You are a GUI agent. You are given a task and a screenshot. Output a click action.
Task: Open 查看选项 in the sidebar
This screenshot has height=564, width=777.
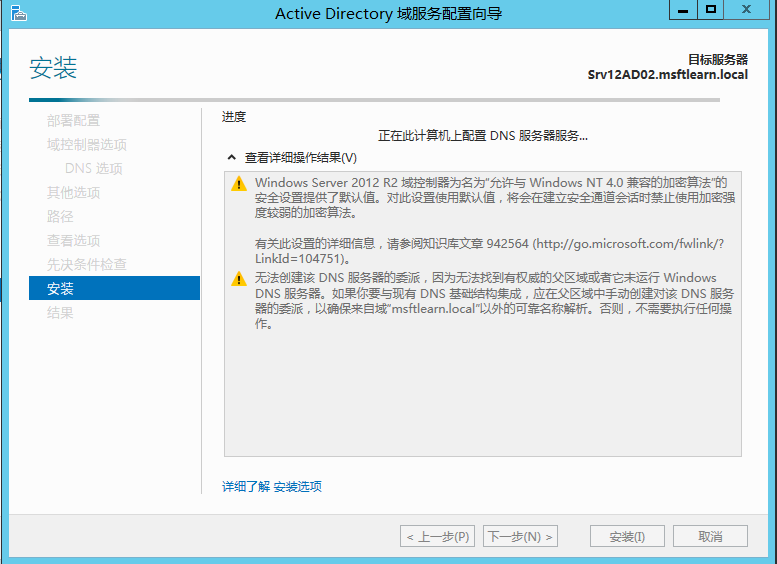(x=73, y=240)
